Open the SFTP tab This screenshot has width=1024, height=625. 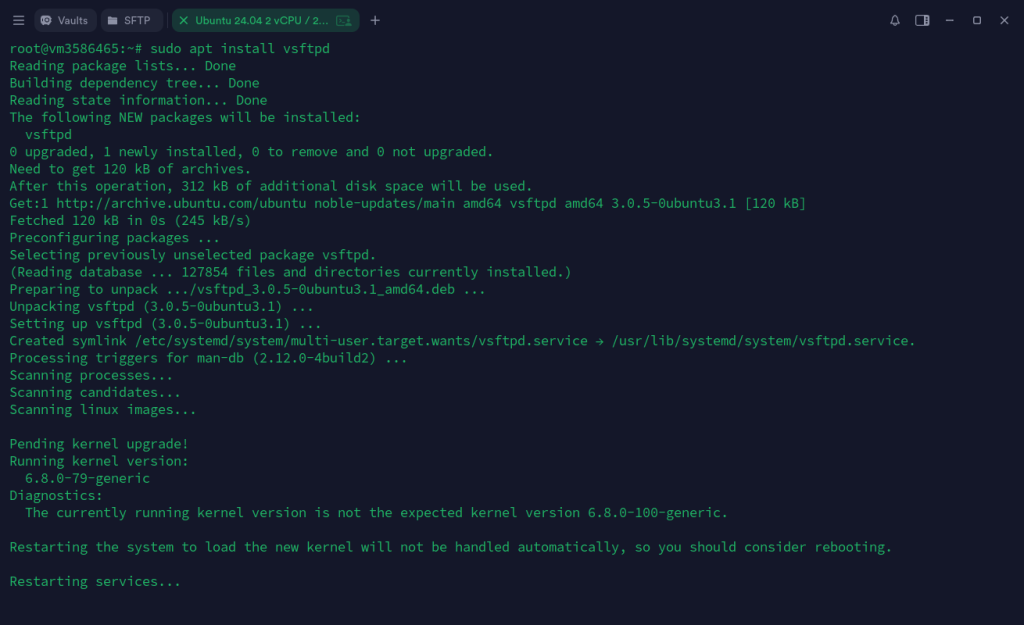click(x=130, y=20)
